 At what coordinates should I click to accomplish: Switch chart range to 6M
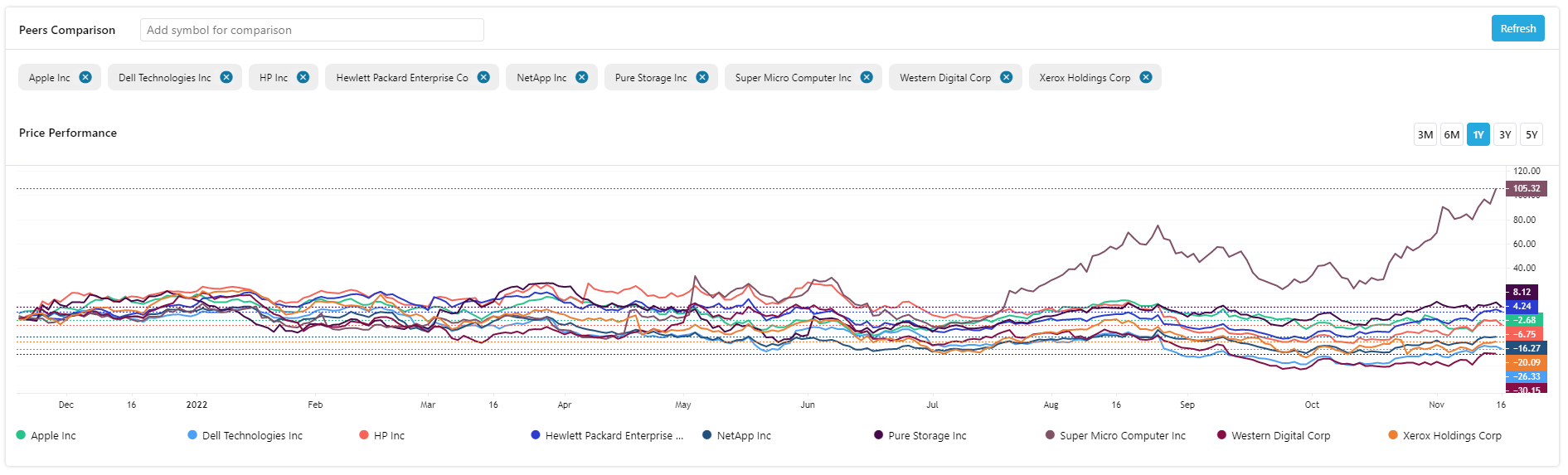1452,134
